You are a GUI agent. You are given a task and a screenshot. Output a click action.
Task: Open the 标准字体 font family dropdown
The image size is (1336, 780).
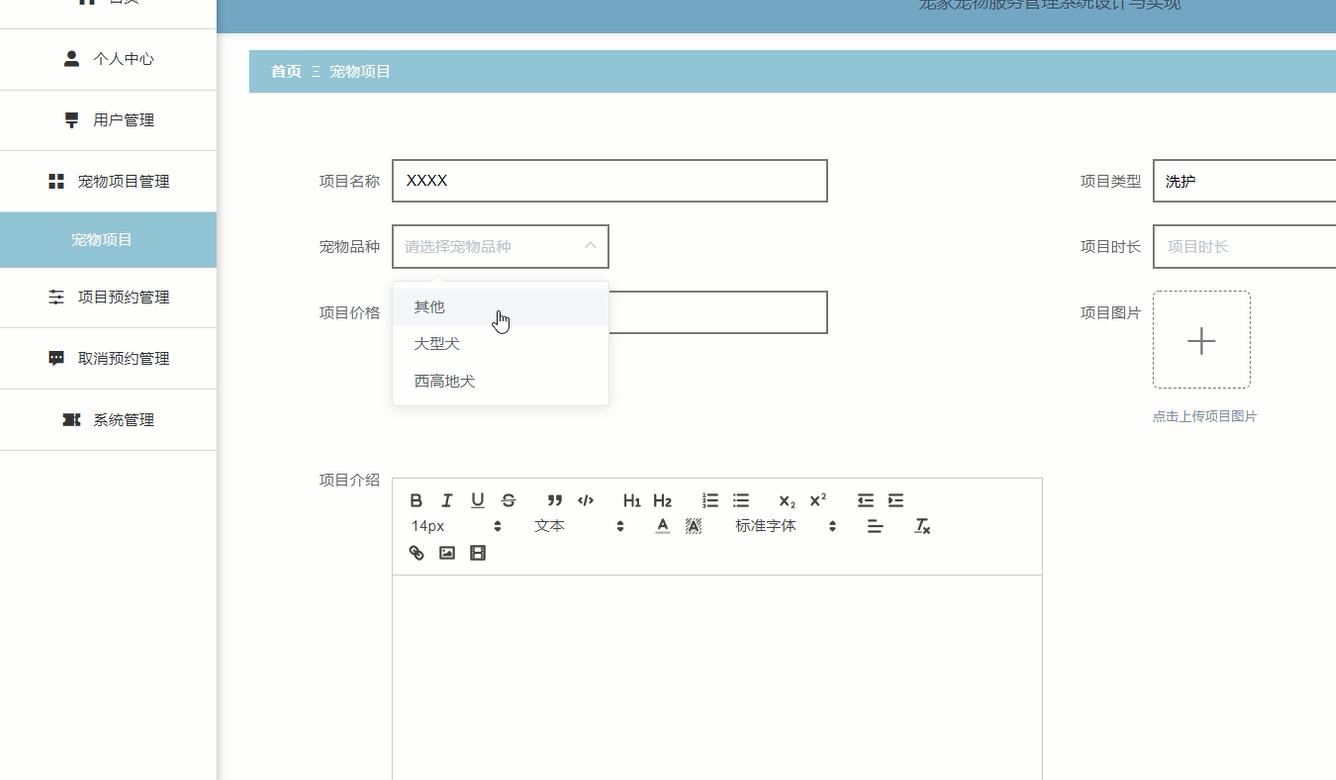pos(766,525)
